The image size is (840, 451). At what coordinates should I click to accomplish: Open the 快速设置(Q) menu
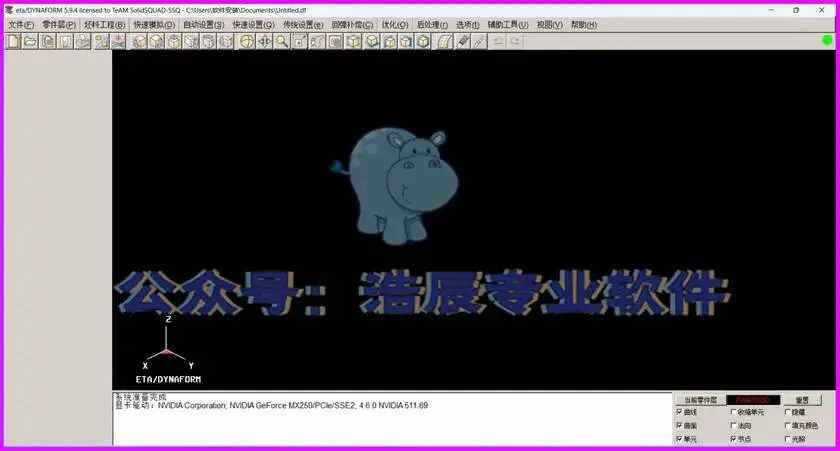coord(253,25)
